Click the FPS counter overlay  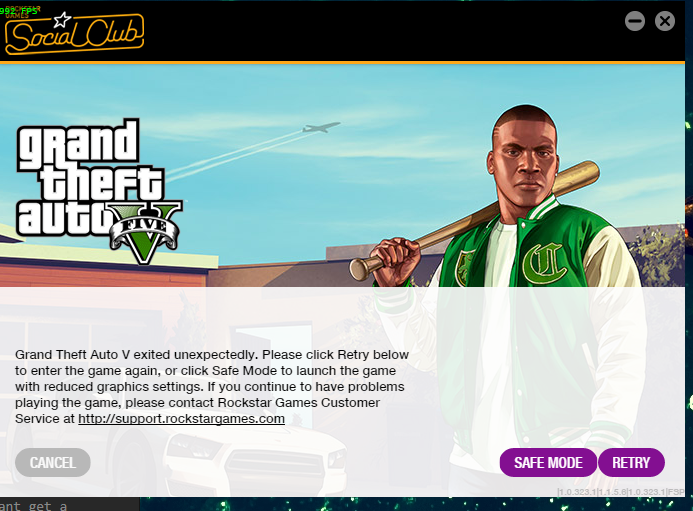point(19,11)
